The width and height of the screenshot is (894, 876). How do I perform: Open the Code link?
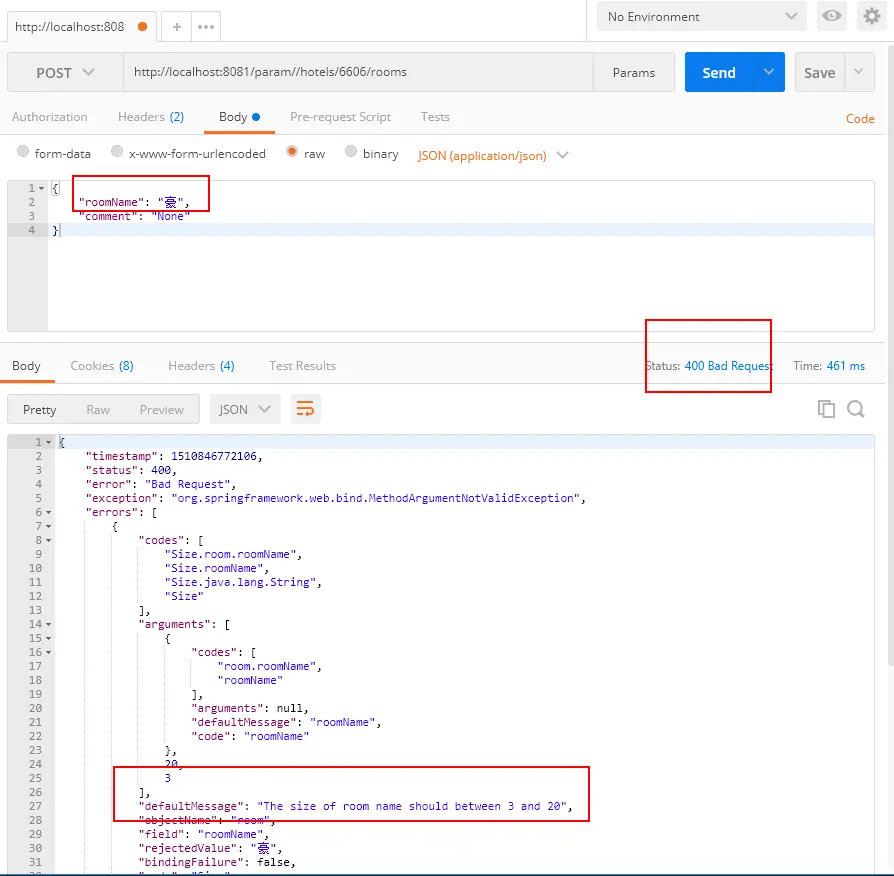[x=860, y=119]
